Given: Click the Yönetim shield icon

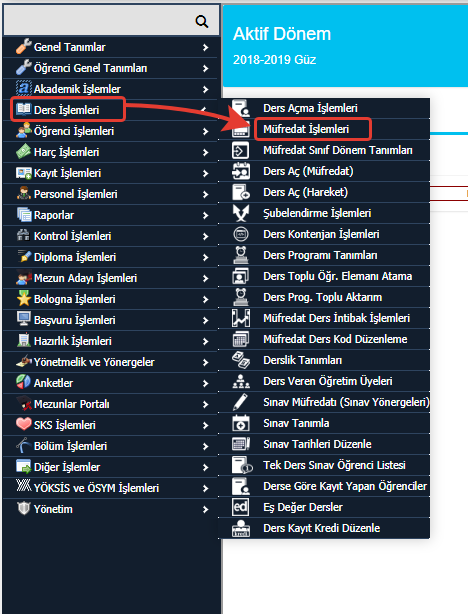Looking at the screenshot, I should [x=23, y=508].
